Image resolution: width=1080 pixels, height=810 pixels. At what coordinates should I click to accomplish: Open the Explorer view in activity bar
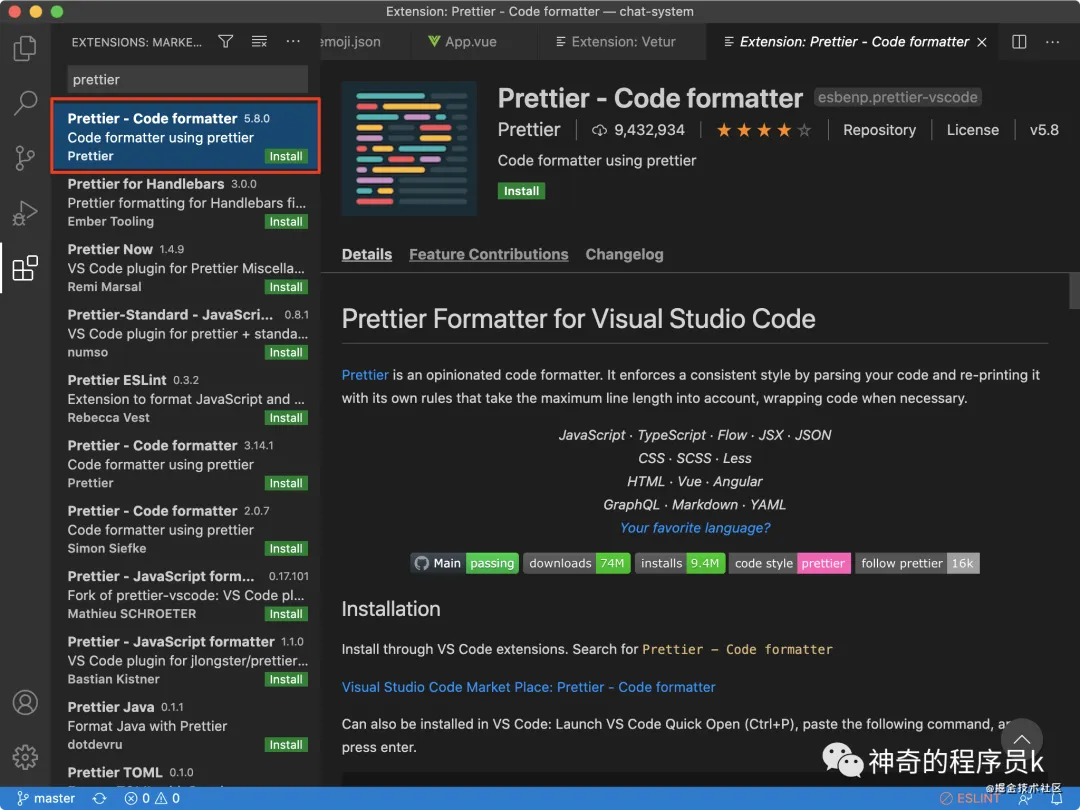(x=25, y=47)
